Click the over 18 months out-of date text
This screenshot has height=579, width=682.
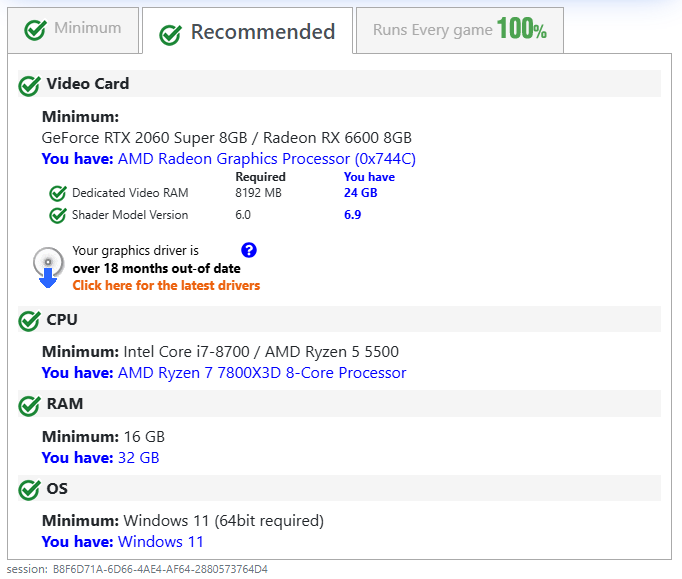pos(156,268)
